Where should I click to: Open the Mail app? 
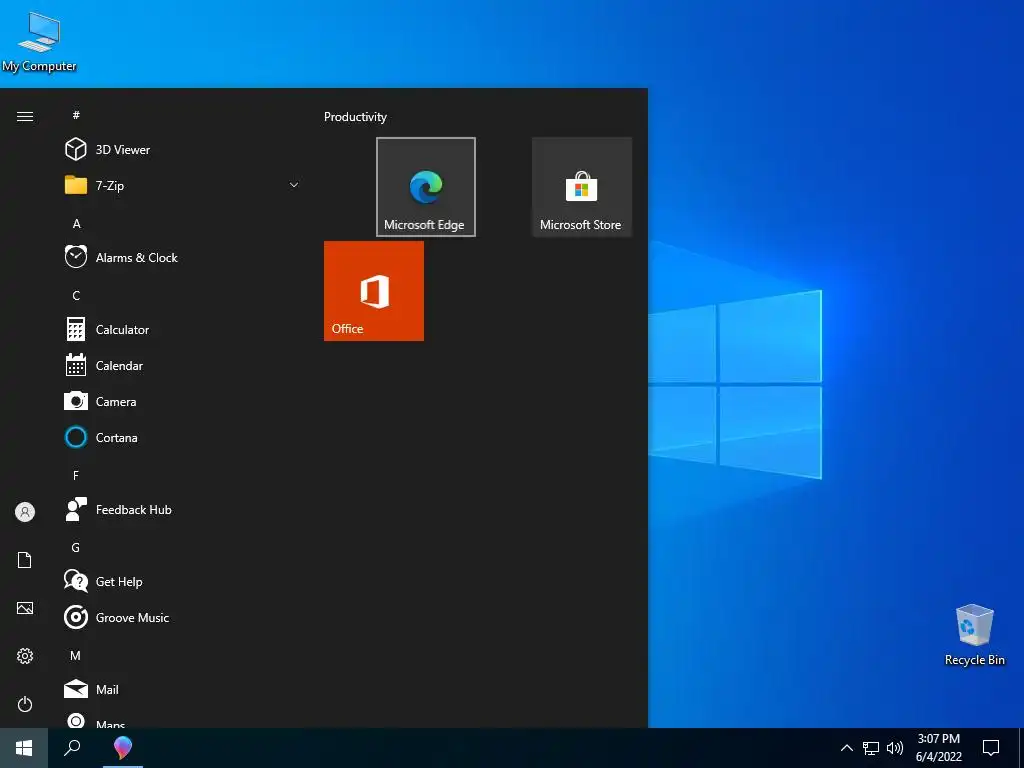click(x=180, y=690)
